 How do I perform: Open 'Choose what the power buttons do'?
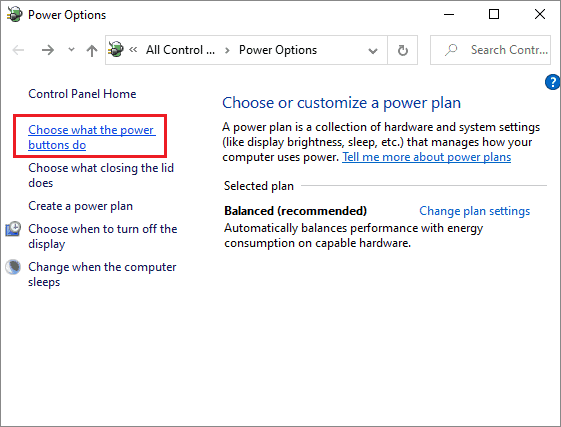tap(92, 137)
